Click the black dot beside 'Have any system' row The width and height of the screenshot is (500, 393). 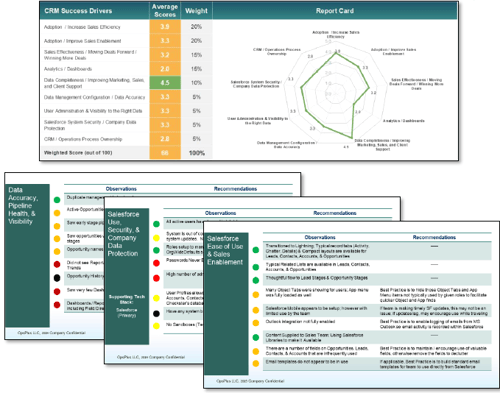(x=156, y=313)
